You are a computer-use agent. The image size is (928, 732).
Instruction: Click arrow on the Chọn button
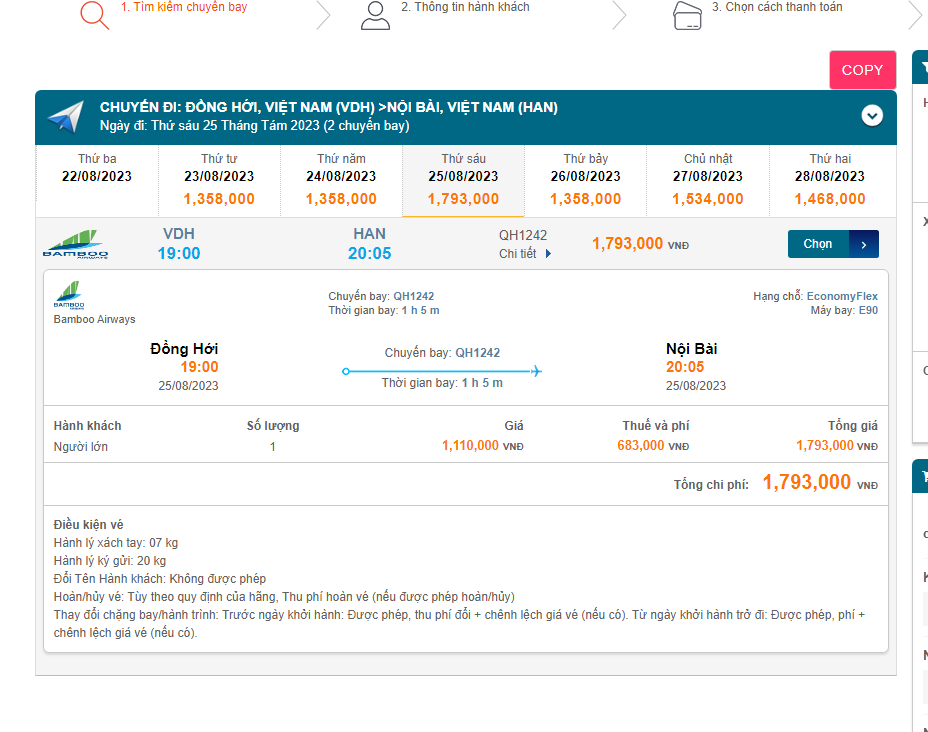point(864,244)
